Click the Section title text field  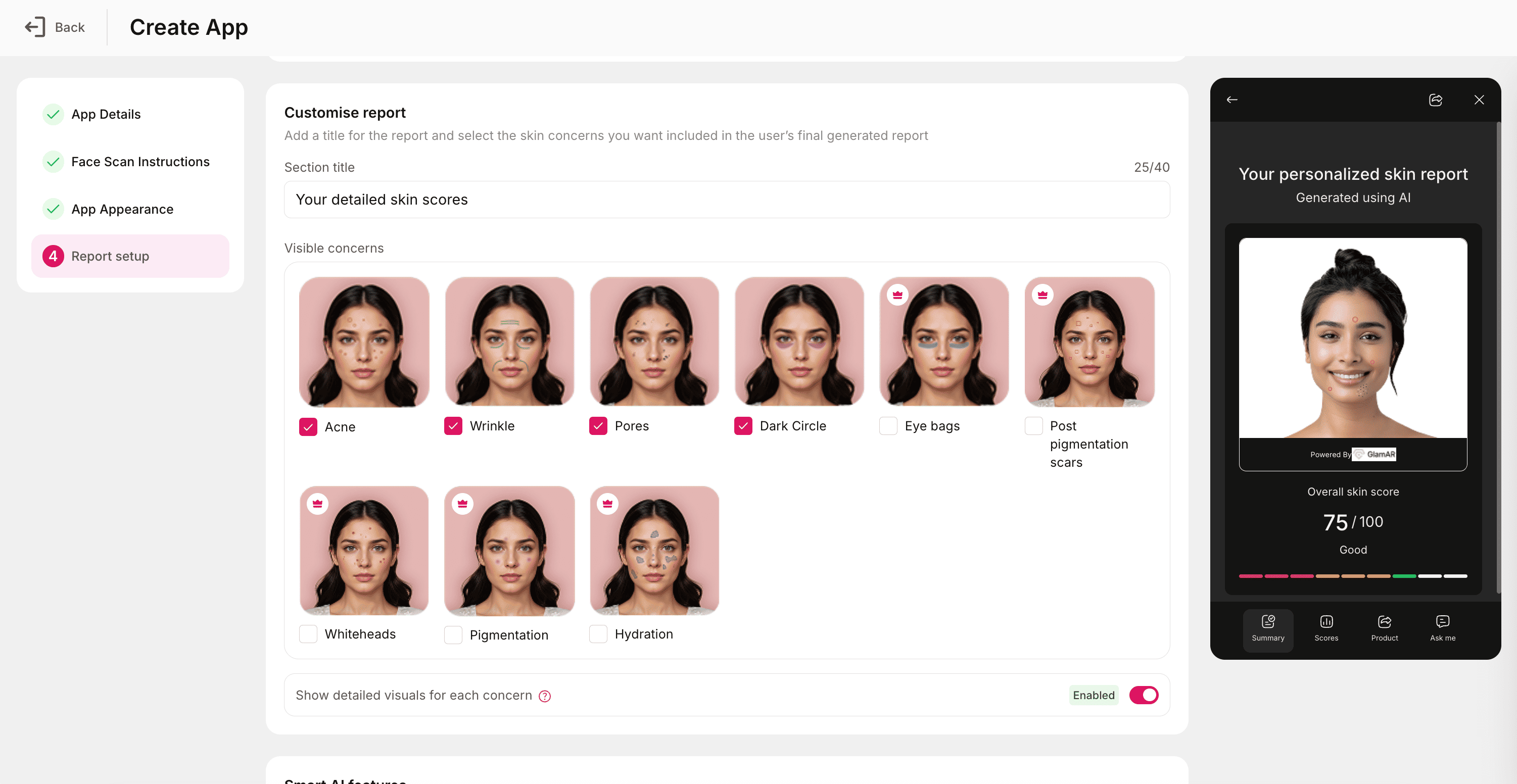[726, 200]
